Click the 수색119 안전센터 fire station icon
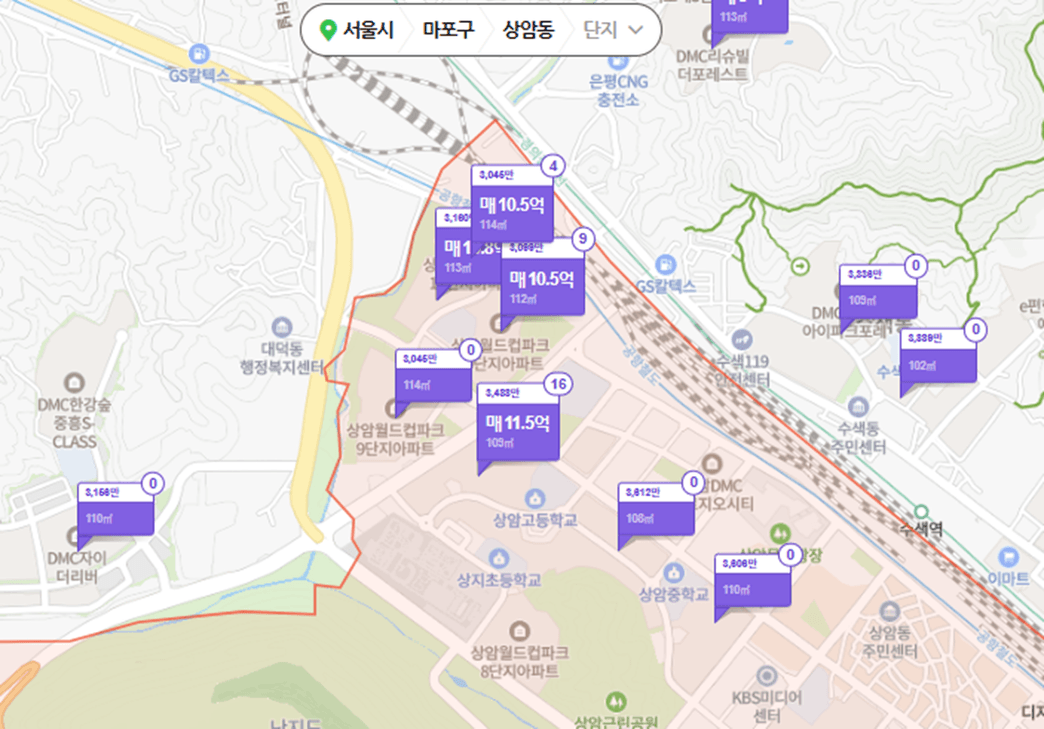The width and height of the screenshot is (1044, 729). coord(741,340)
